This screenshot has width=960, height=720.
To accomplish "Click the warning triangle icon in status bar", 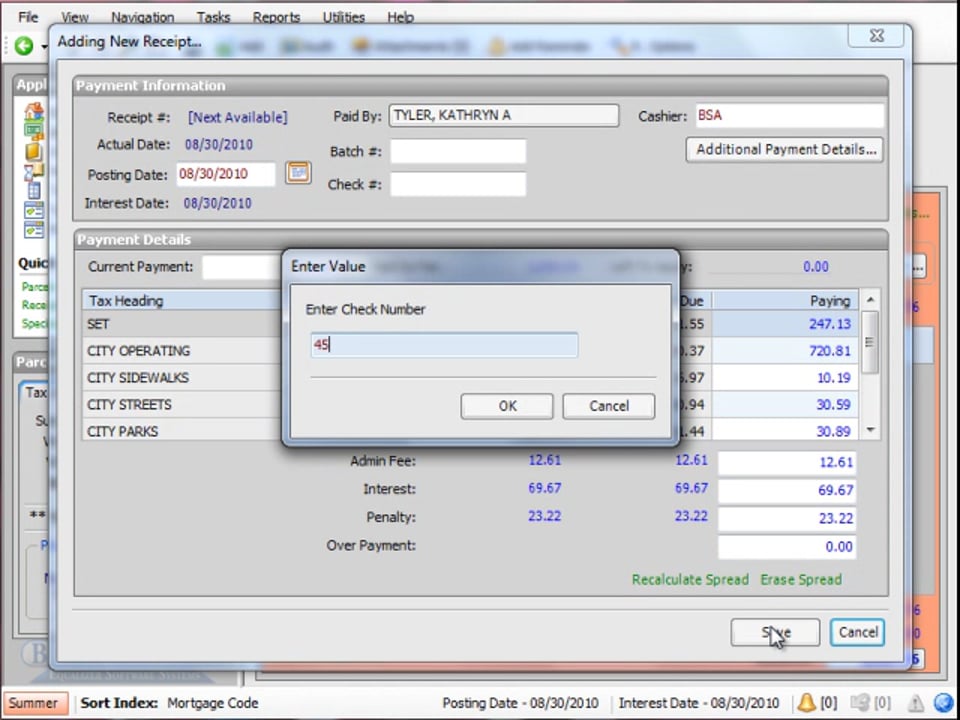I will (x=915, y=703).
